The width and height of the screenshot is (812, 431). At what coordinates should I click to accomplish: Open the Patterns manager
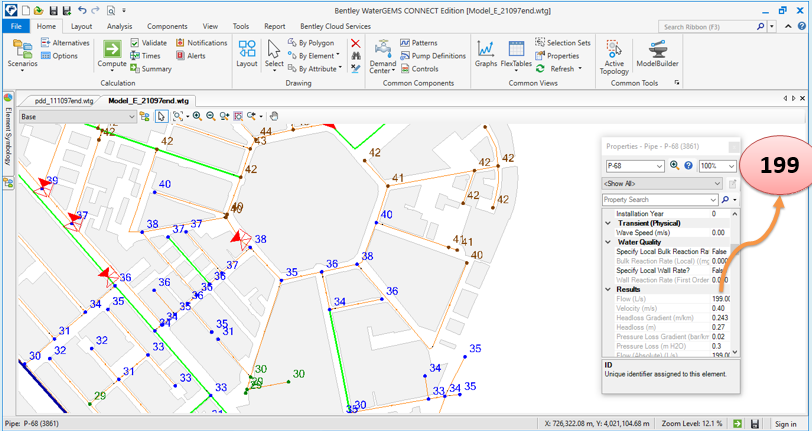tap(419, 43)
